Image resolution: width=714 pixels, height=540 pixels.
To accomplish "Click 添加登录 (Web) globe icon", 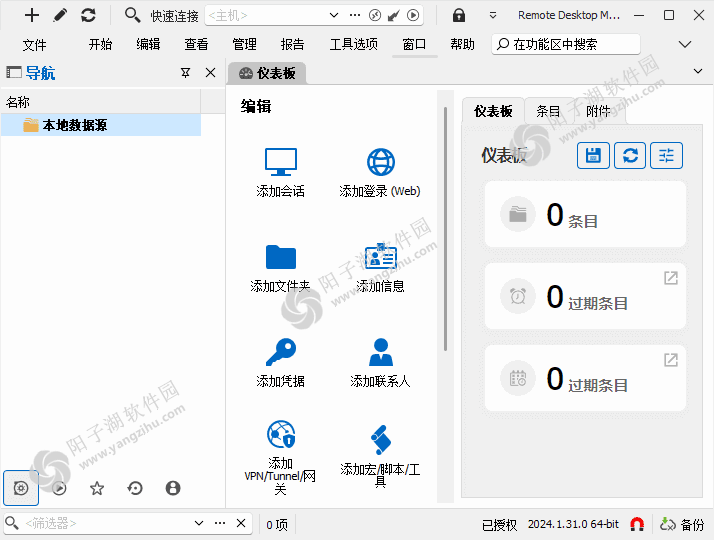I will coord(381,162).
